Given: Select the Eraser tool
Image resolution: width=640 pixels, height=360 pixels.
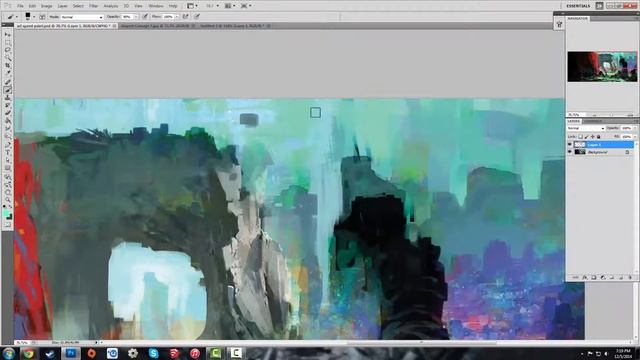Looking at the screenshot, I should (8, 113).
